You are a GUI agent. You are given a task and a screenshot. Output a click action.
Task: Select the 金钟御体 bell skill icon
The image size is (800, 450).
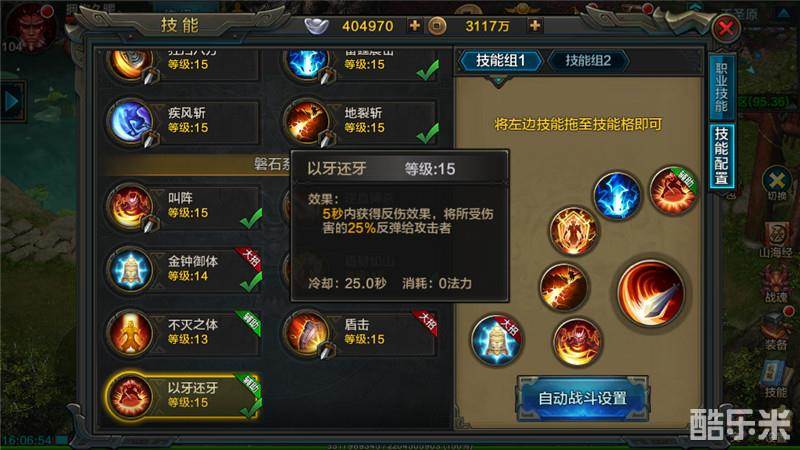131,270
